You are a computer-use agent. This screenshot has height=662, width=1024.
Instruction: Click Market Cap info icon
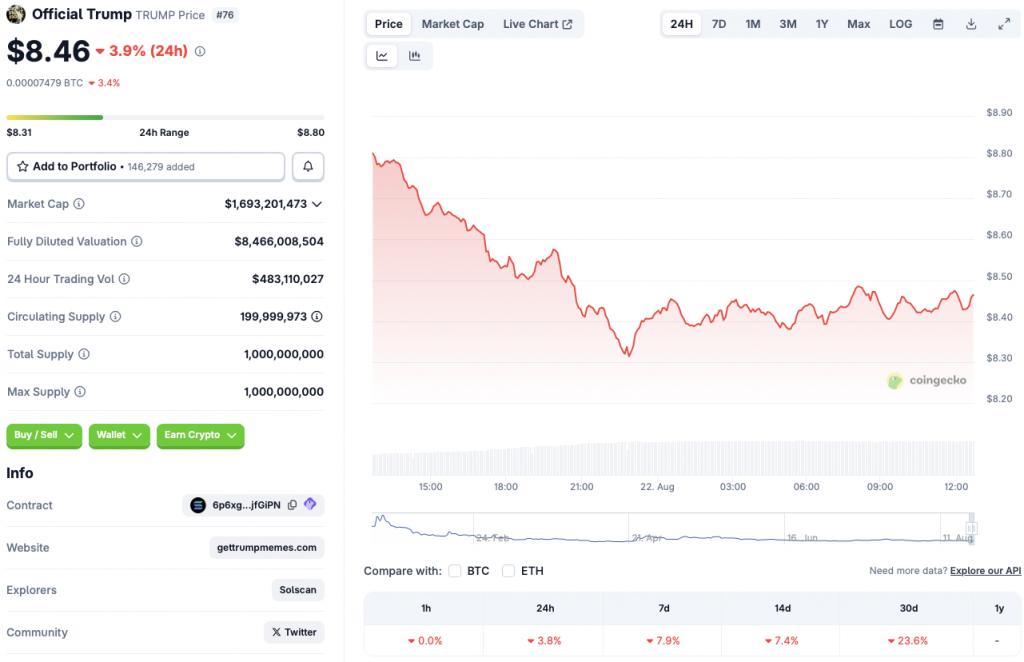click(x=79, y=204)
